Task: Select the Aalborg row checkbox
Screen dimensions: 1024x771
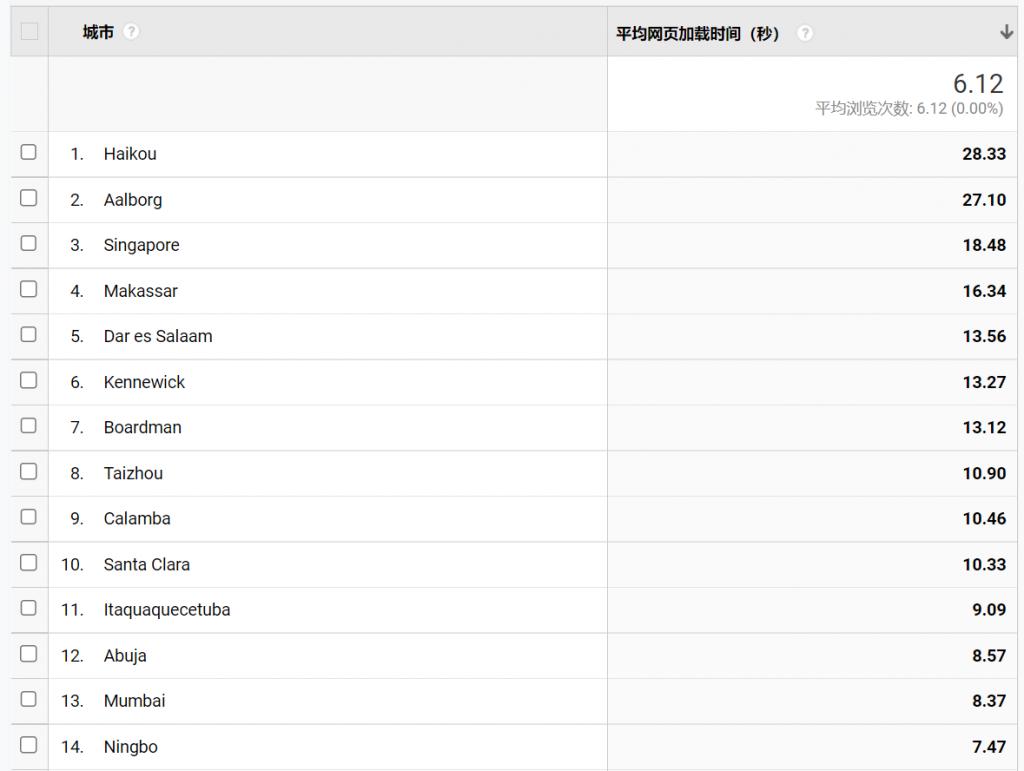Action: coord(28,198)
